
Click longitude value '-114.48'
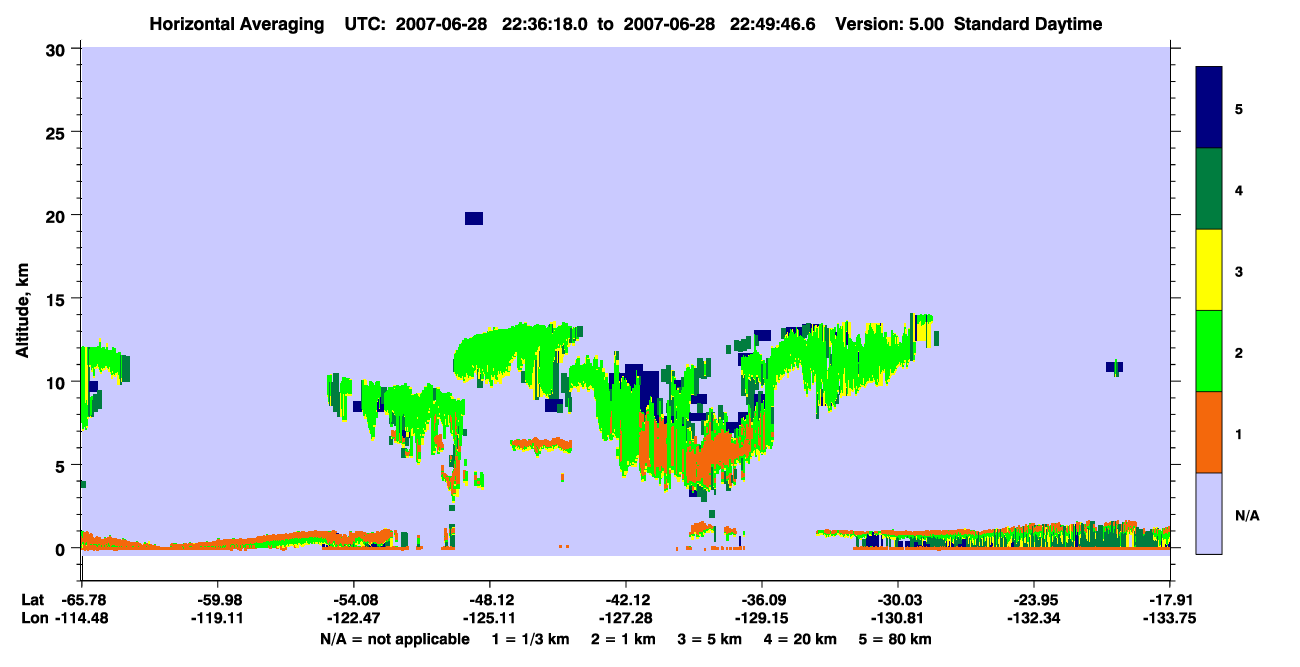coord(81,618)
